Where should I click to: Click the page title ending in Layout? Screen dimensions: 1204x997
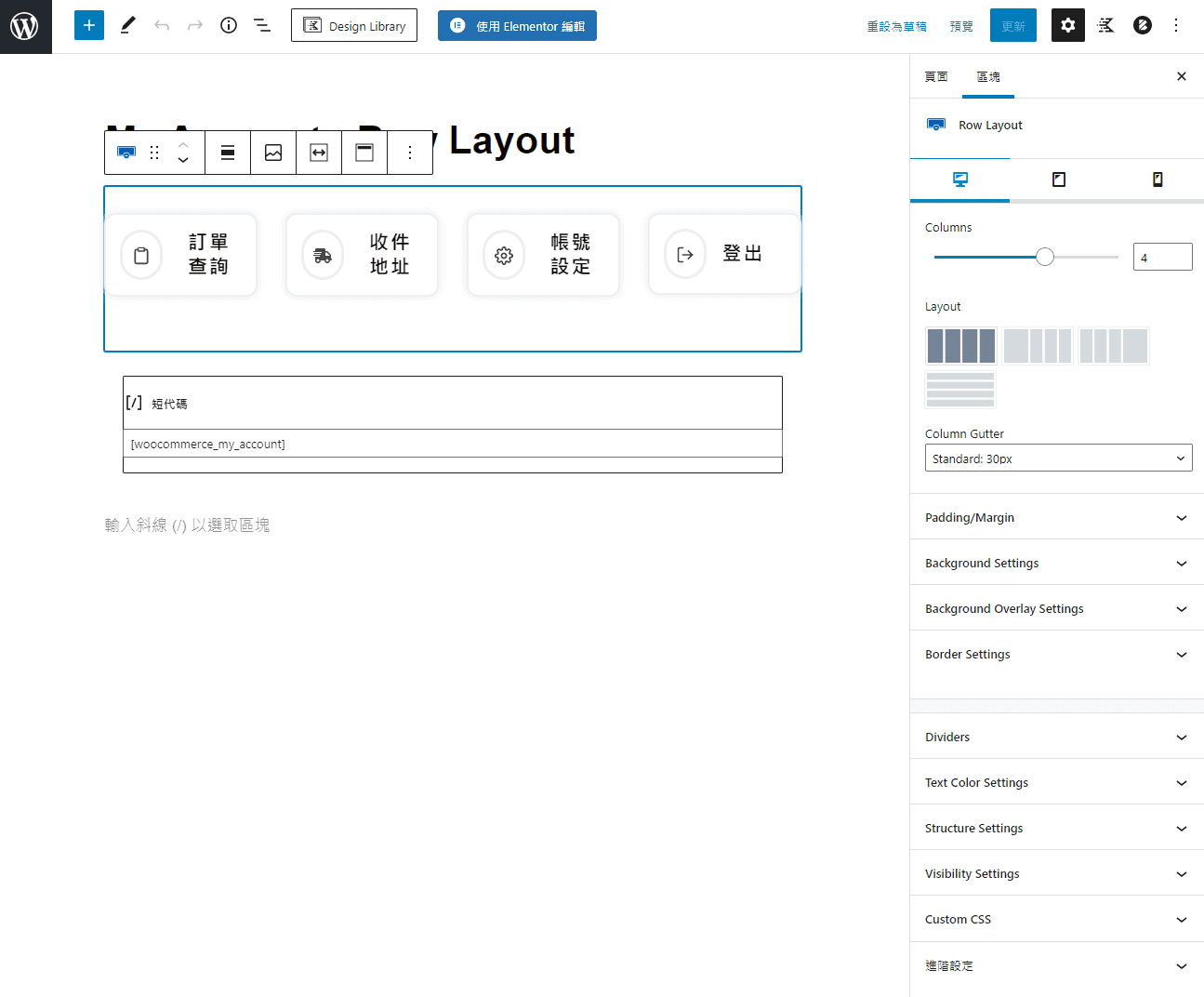339,140
